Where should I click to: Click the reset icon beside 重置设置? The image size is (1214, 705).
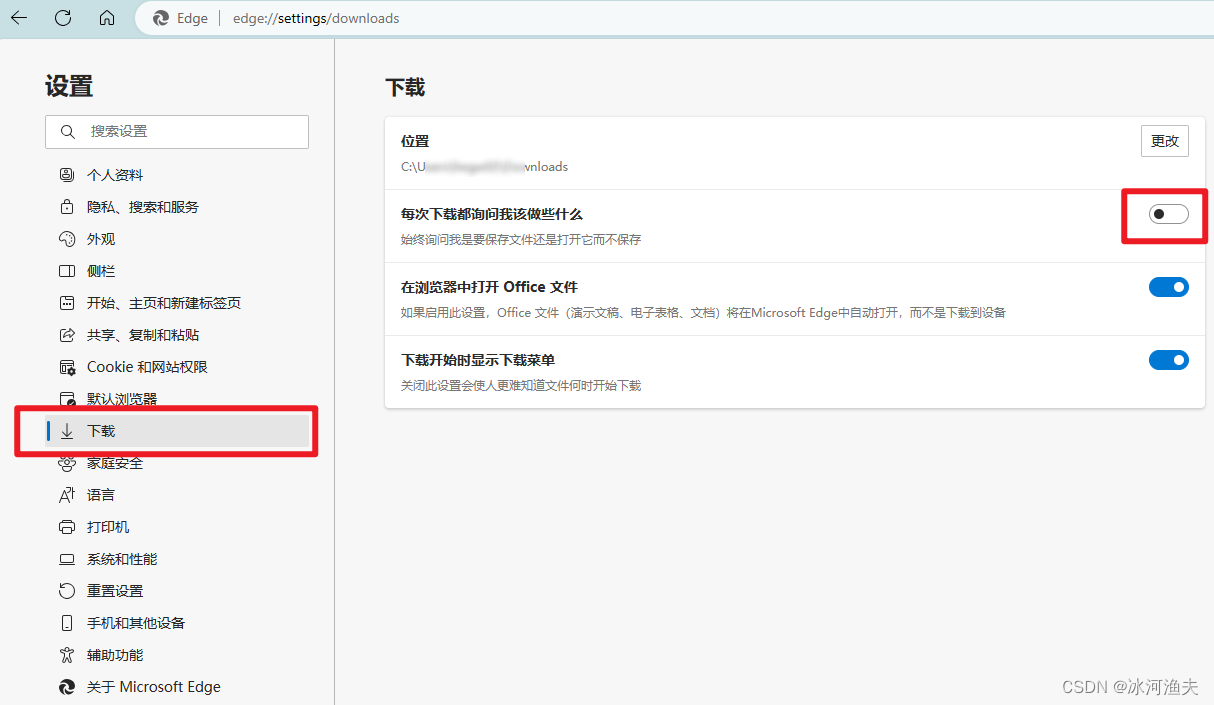click(x=67, y=591)
